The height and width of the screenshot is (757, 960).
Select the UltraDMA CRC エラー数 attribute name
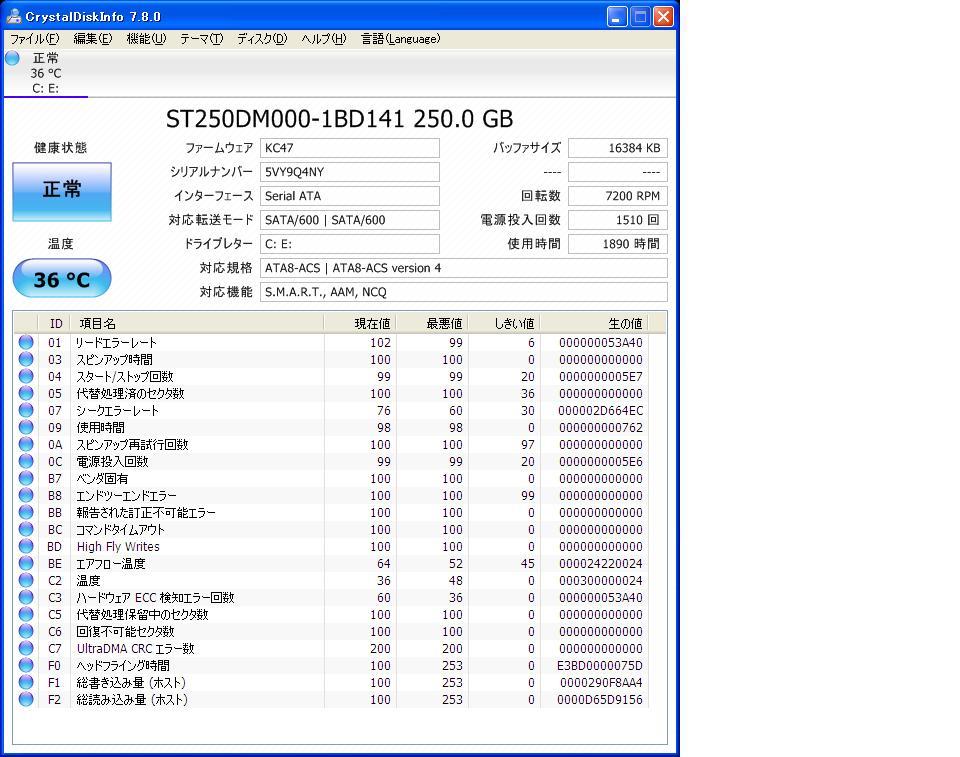135,648
